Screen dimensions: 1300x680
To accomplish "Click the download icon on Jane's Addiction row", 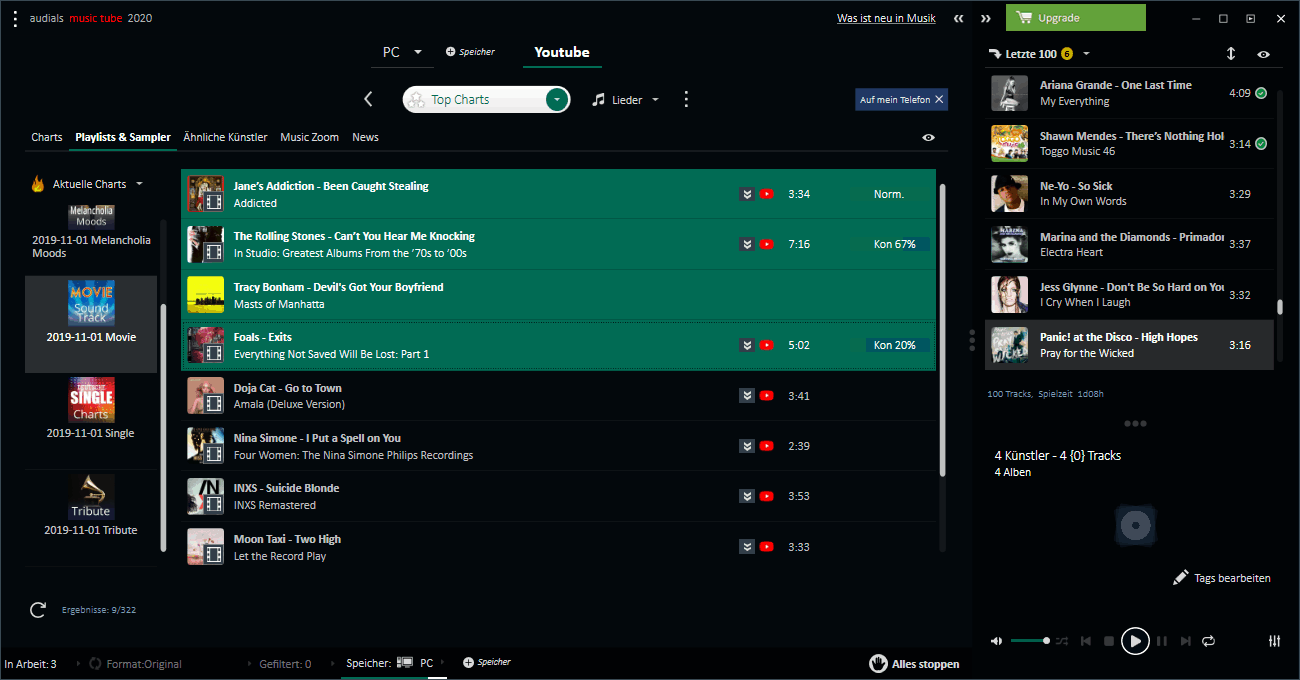I will [746, 193].
